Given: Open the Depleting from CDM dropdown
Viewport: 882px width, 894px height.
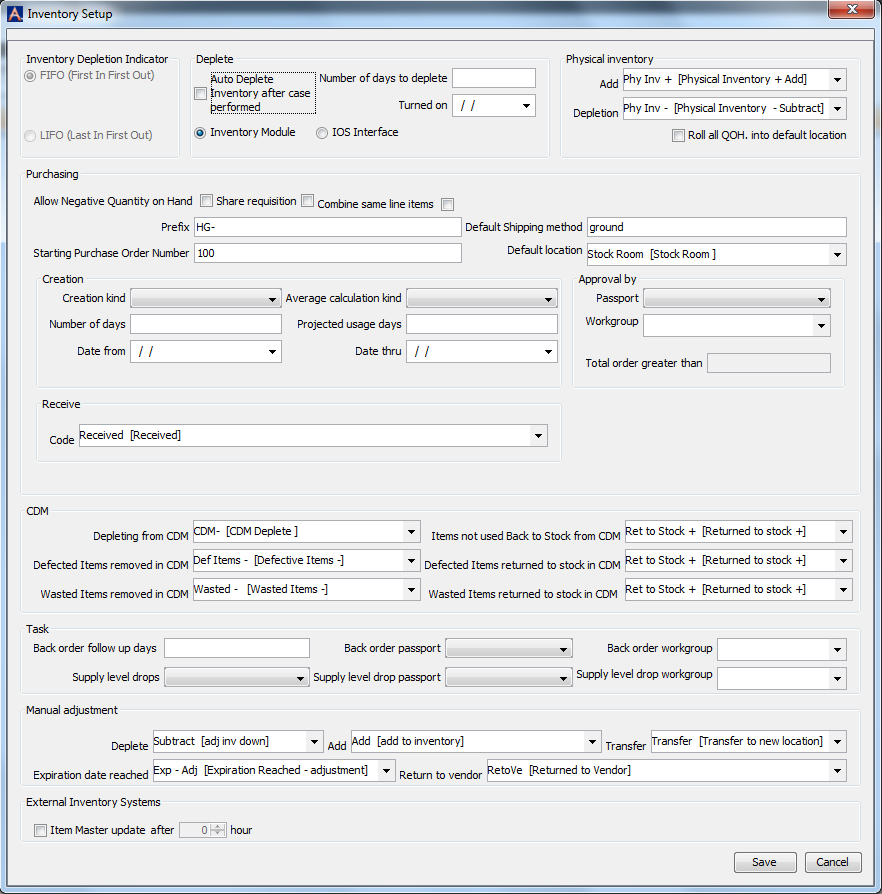Looking at the screenshot, I should 409,531.
